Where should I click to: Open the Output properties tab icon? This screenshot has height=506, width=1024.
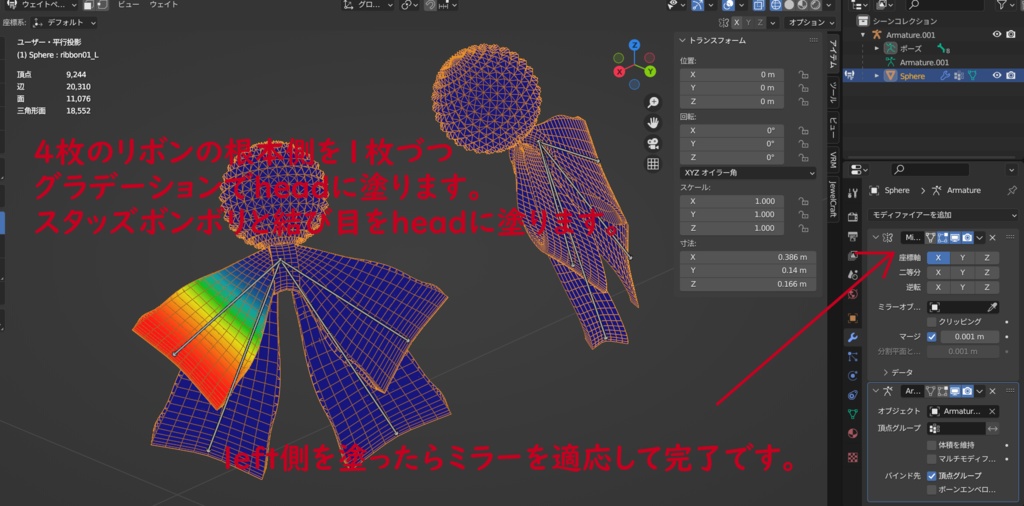point(852,236)
